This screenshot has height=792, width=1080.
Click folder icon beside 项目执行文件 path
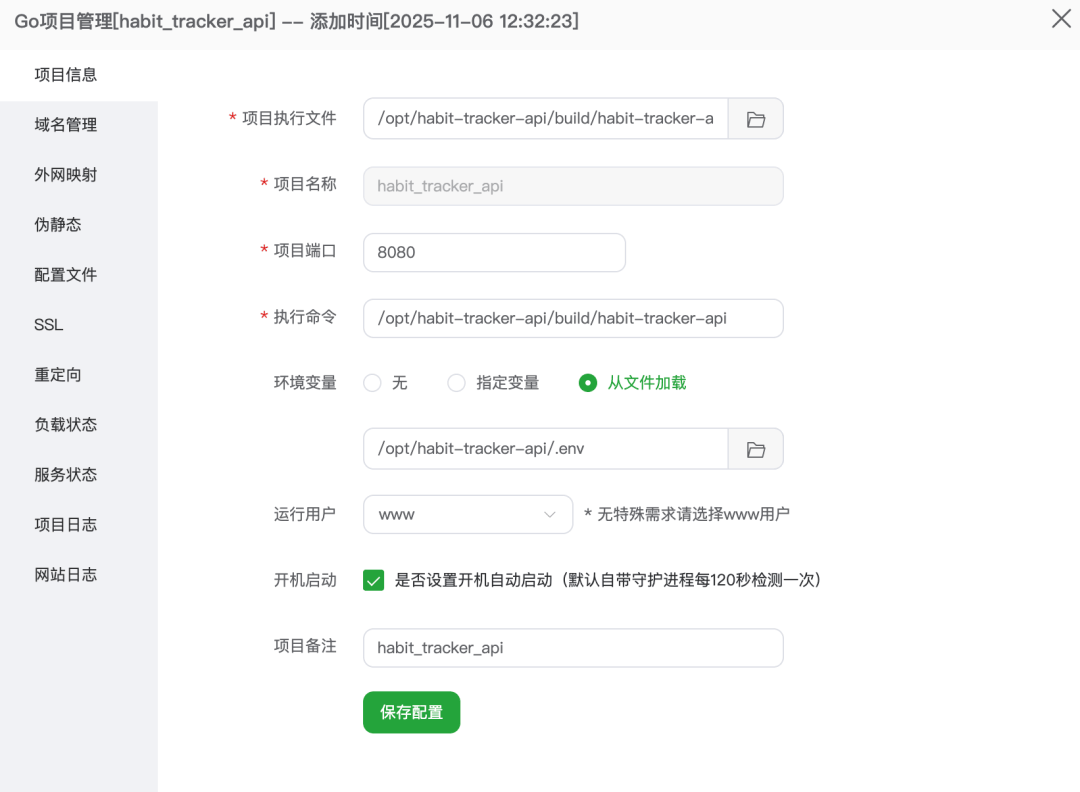tap(755, 119)
